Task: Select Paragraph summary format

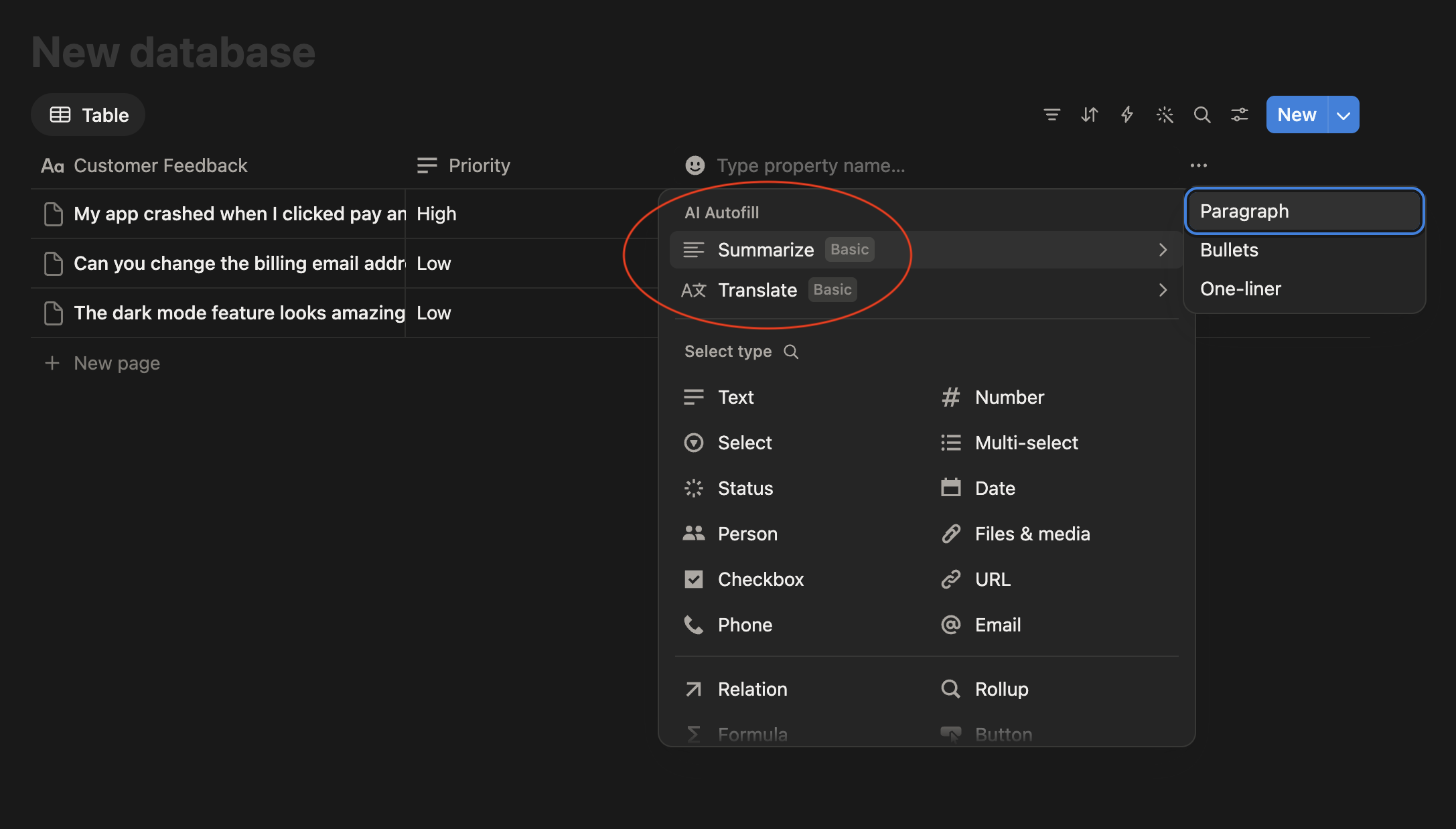Action: 1304,212
